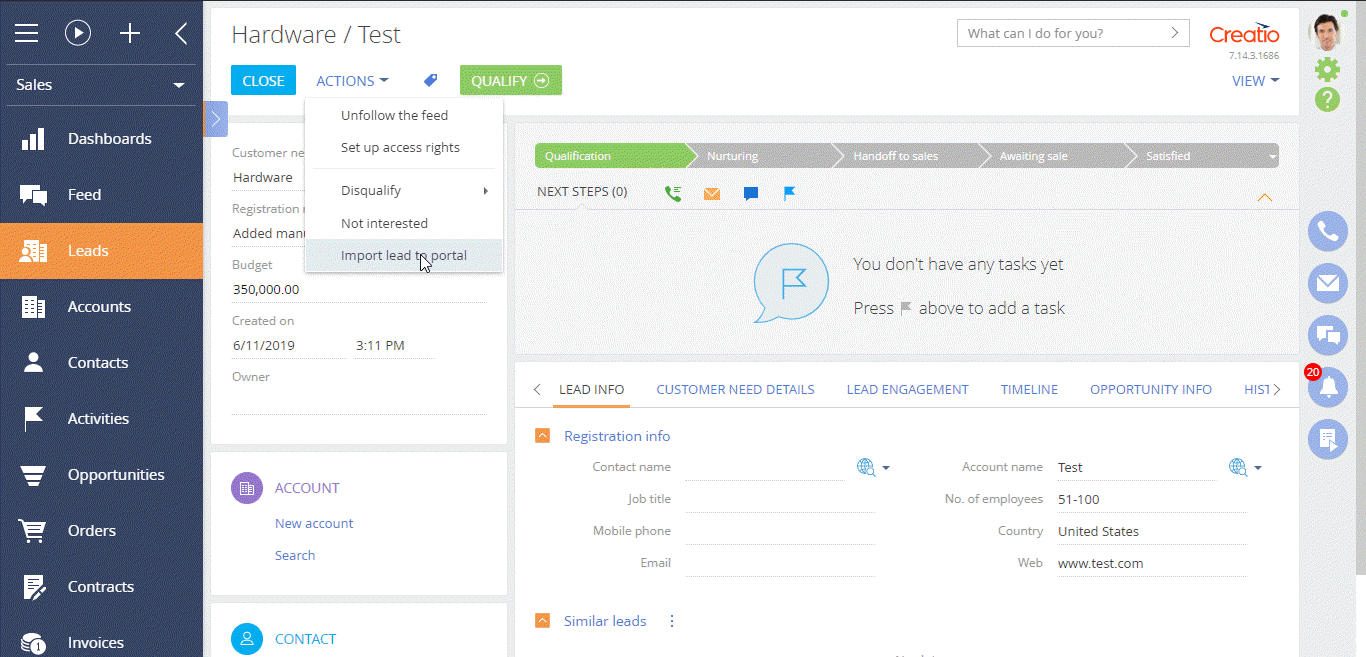The width and height of the screenshot is (1366, 657).
Task: Open the workplace selector showing Sales
Action: [100, 85]
